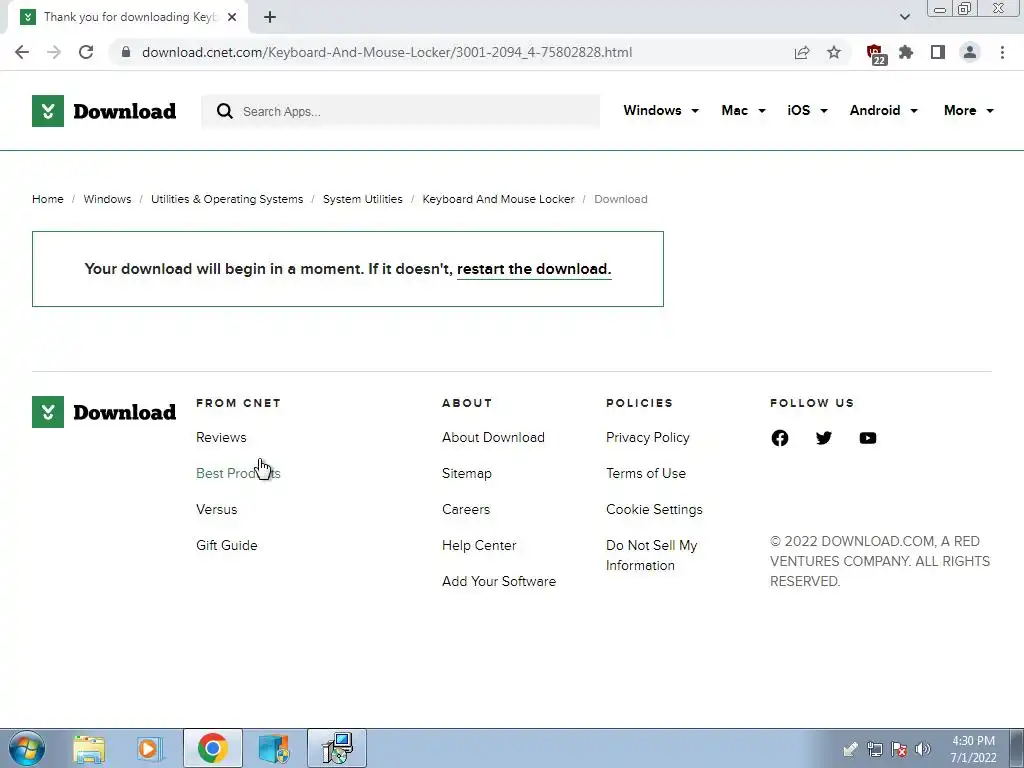Open the network tray icon
This screenshot has height=768, width=1024.
(874, 749)
